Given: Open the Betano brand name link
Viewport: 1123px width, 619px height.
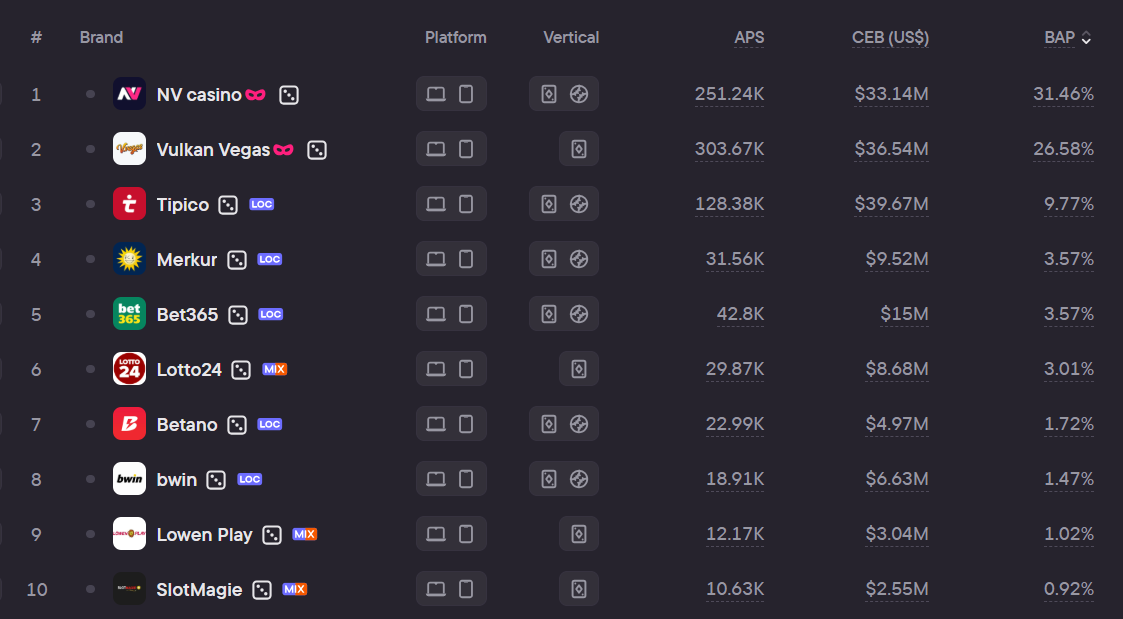Looking at the screenshot, I should pos(187,424).
